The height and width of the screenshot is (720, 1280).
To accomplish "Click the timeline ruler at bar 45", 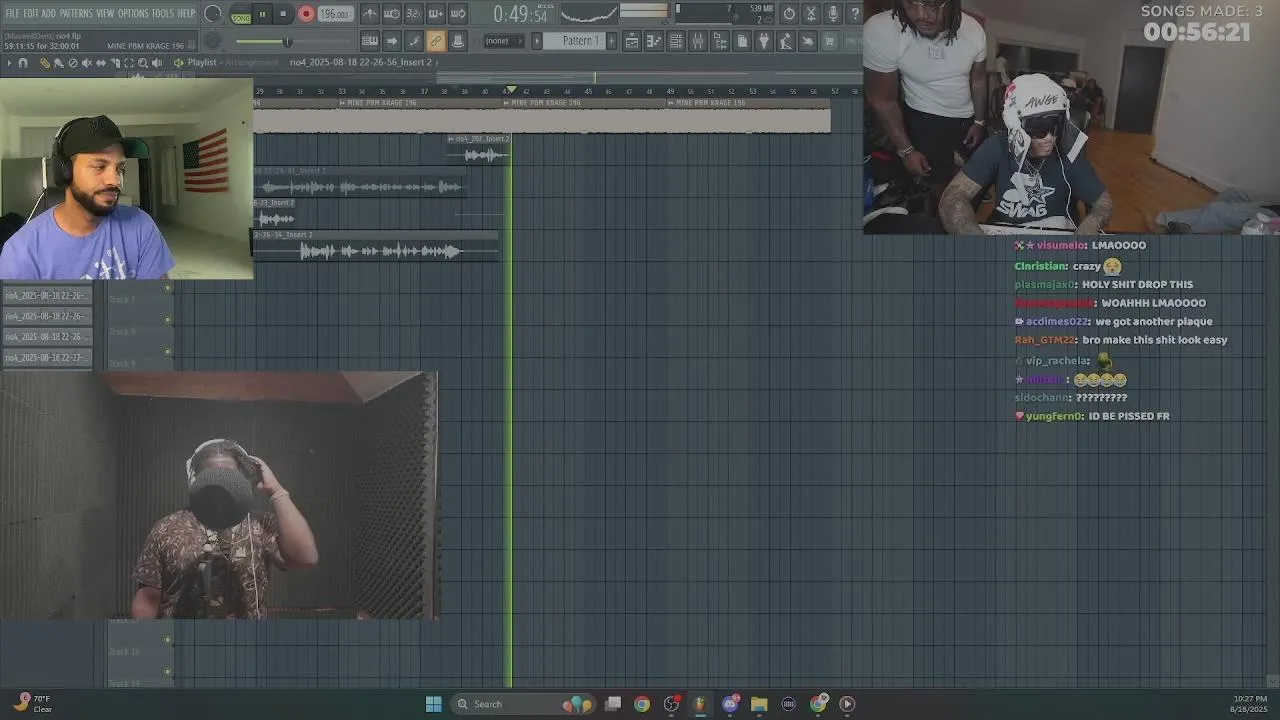I will pos(588,91).
